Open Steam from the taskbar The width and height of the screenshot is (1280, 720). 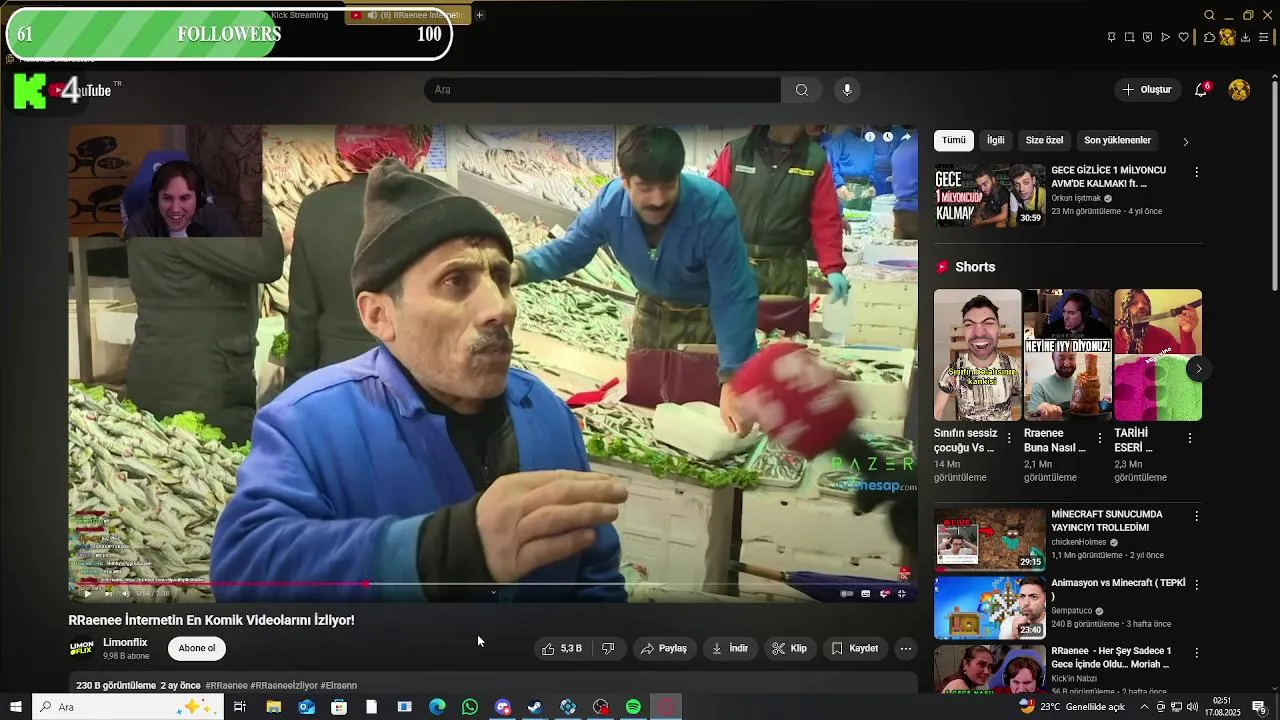pyautogui.click(x=535, y=707)
